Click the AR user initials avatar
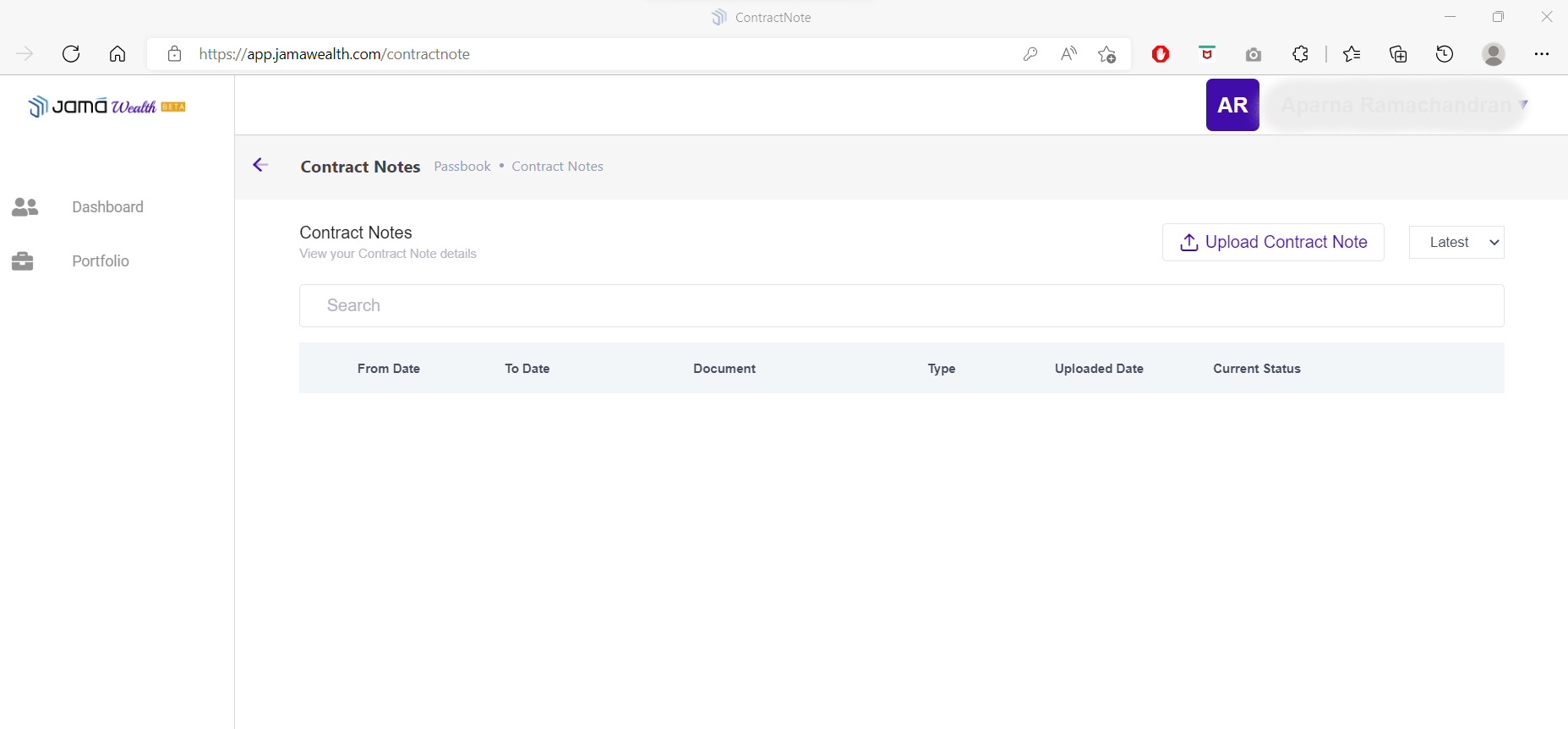Image resolution: width=1568 pixels, height=729 pixels. click(1232, 105)
